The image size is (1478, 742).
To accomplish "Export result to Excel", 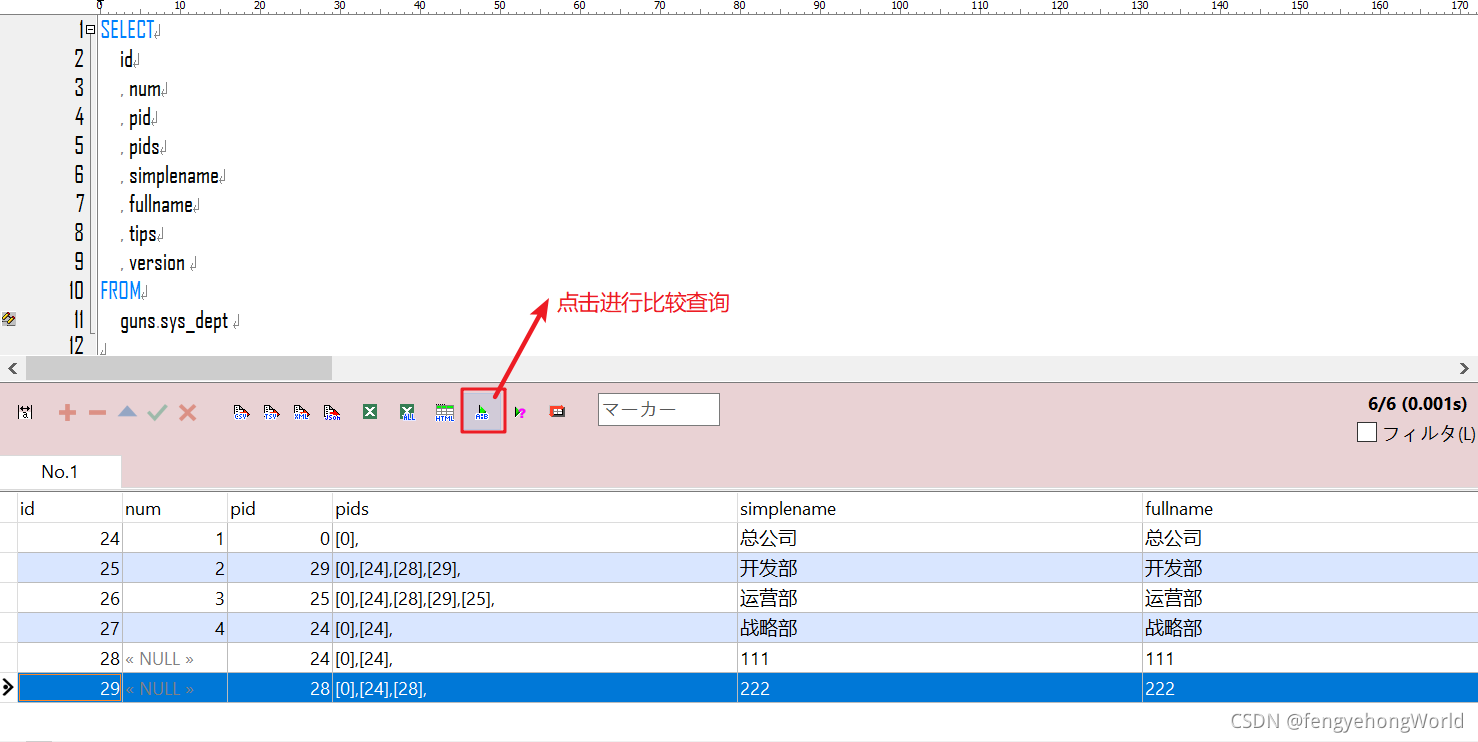I will [x=370, y=411].
